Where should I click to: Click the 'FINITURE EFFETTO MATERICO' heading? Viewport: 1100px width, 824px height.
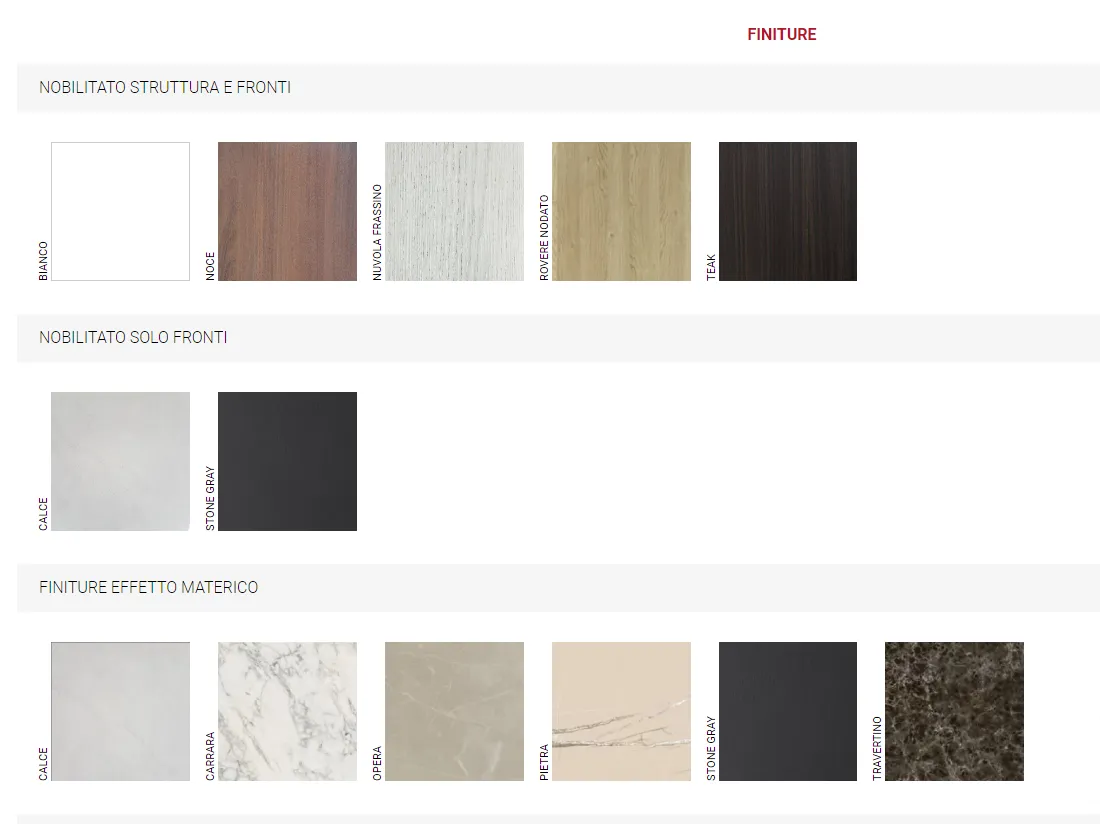[x=149, y=587]
